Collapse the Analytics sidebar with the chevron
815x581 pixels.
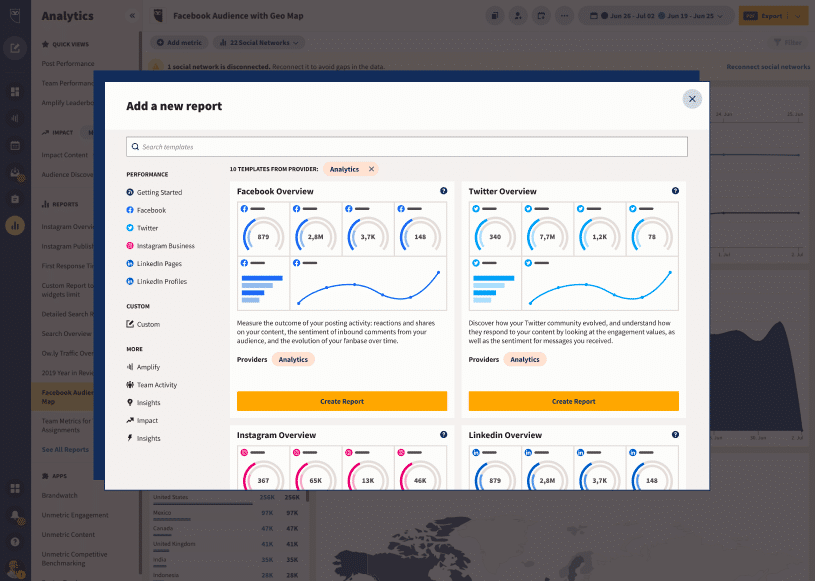pos(130,15)
